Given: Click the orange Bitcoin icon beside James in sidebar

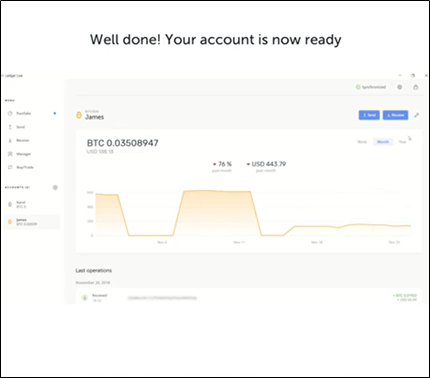Looking at the screenshot, I should point(10,222).
